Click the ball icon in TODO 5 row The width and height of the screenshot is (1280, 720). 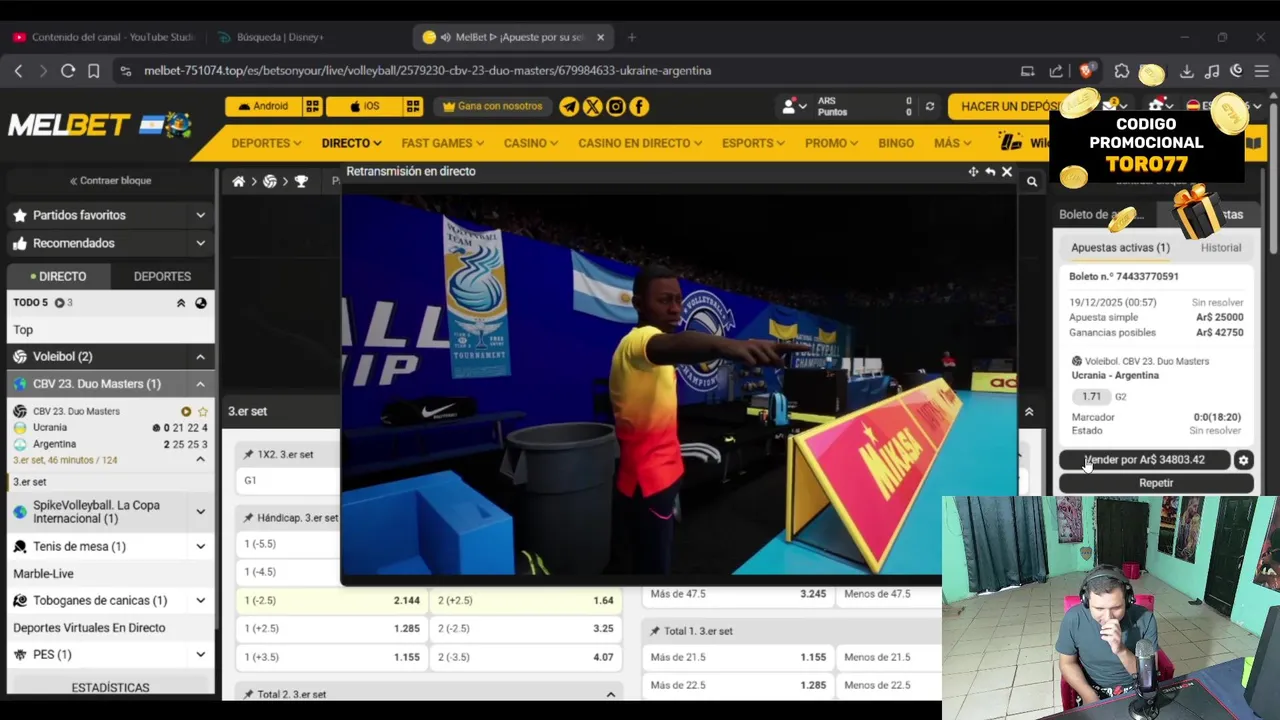pyautogui.click(x=201, y=303)
